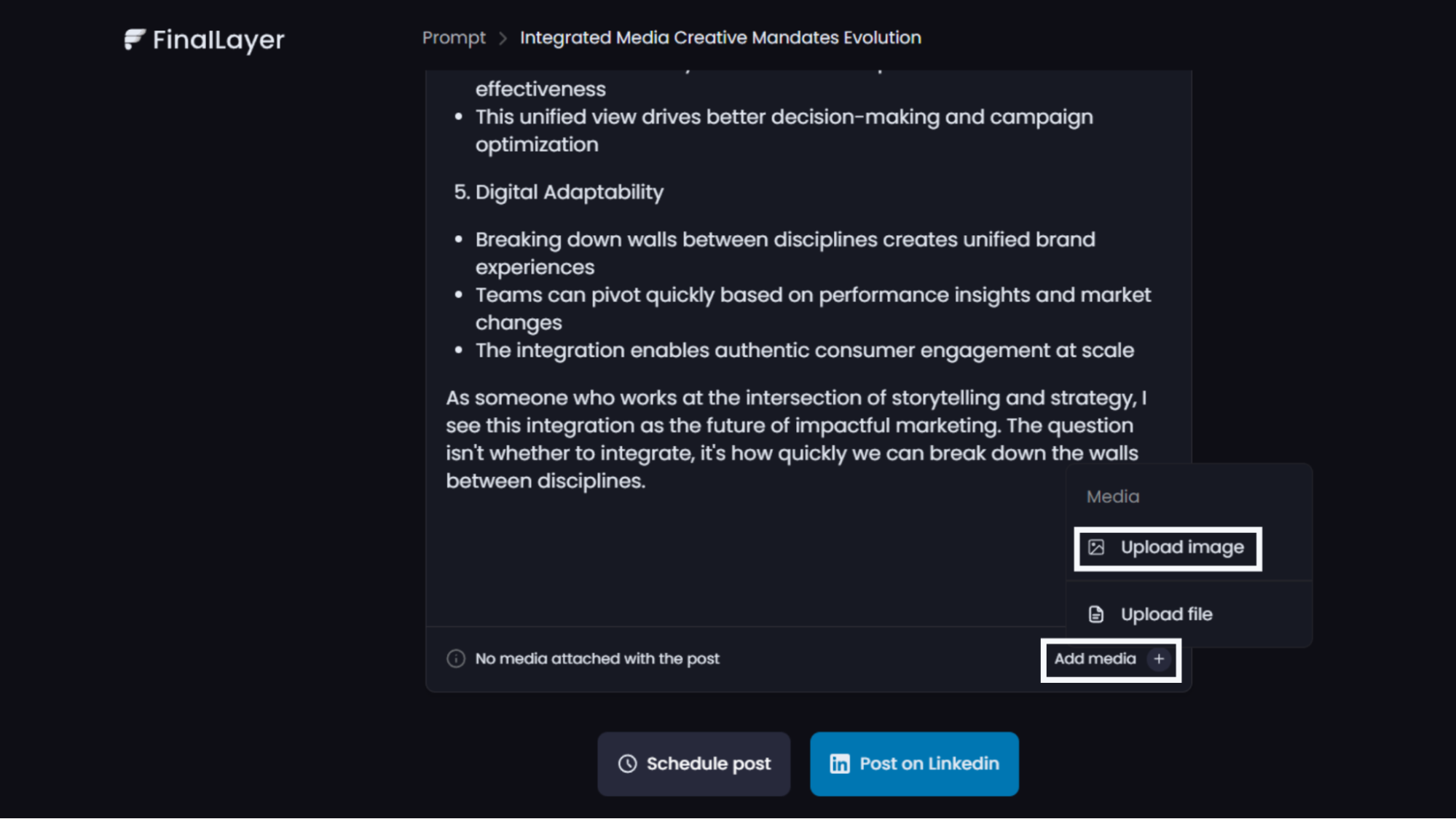
Task: Select the Integrated Media Creative Mandates Evolution title
Action: click(x=720, y=37)
